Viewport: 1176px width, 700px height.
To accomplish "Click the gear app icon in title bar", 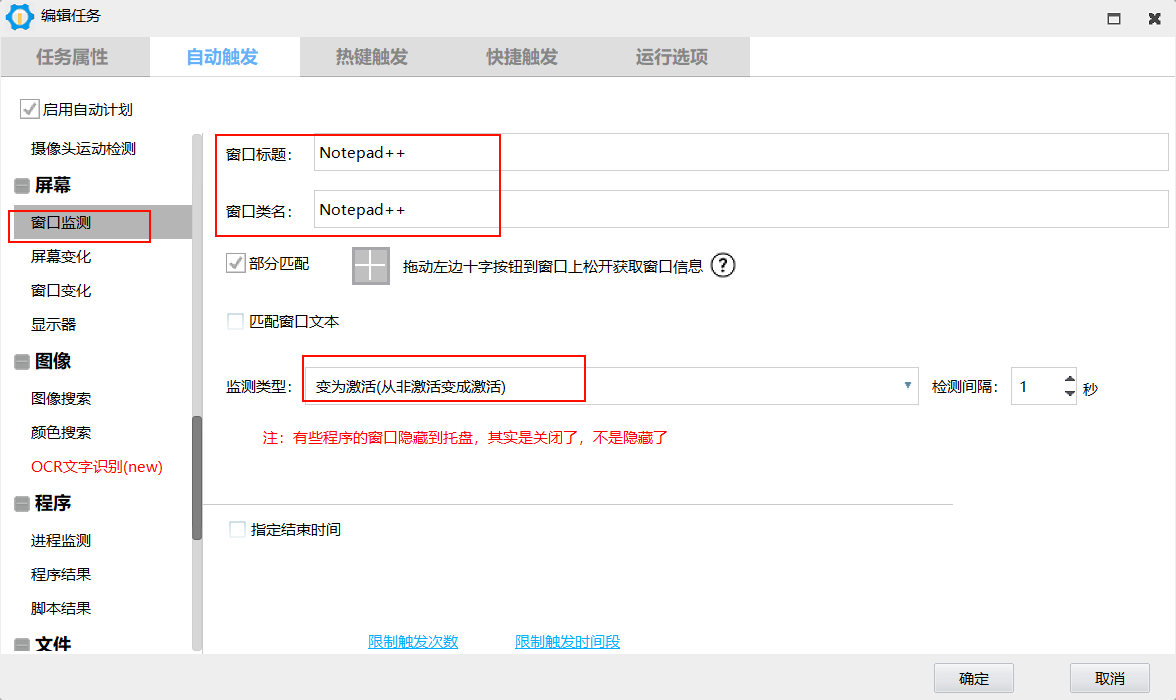I will [19, 17].
